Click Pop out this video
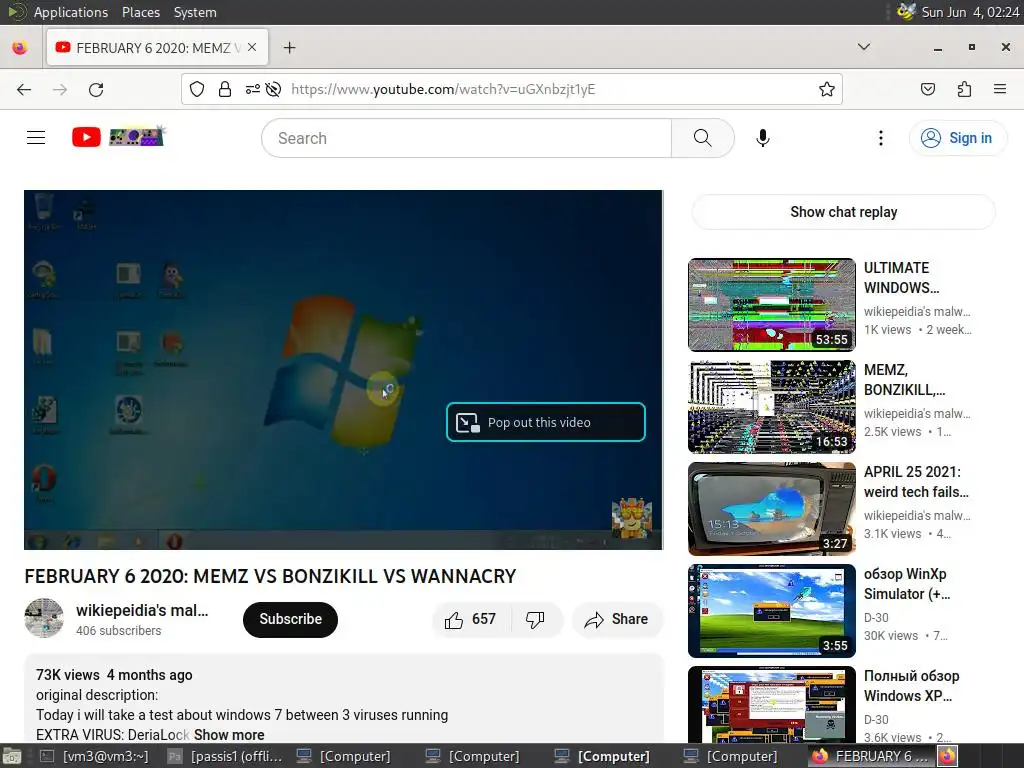1024x768 pixels. [x=546, y=423]
